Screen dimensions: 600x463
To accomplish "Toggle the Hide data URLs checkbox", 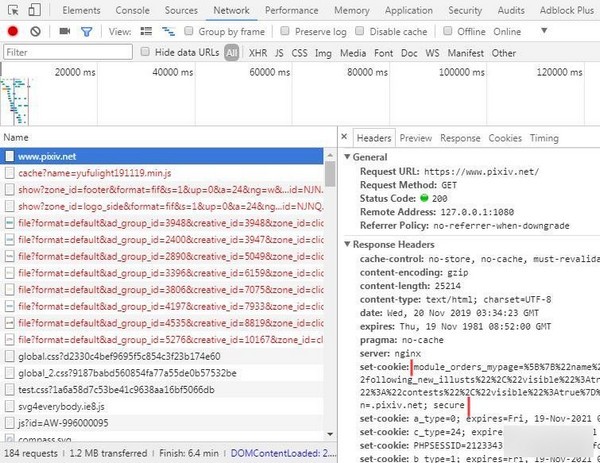I will (x=146, y=52).
